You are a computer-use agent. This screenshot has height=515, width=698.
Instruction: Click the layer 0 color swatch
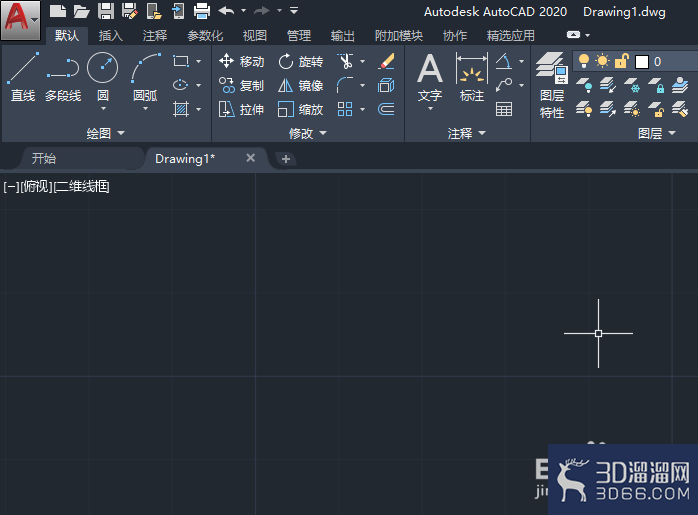(x=641, y=62)
